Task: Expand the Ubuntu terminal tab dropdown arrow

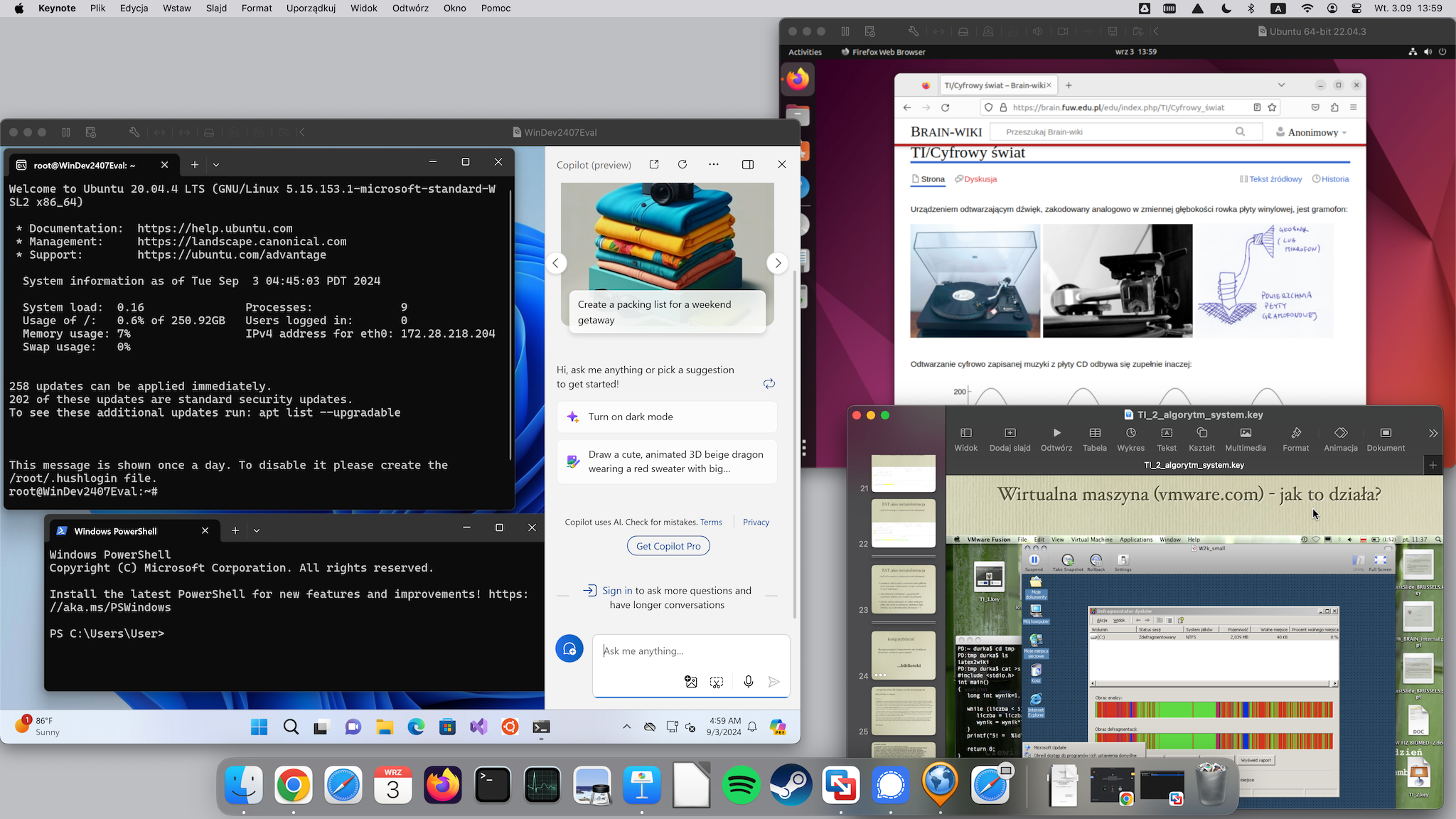Action: 216,165
